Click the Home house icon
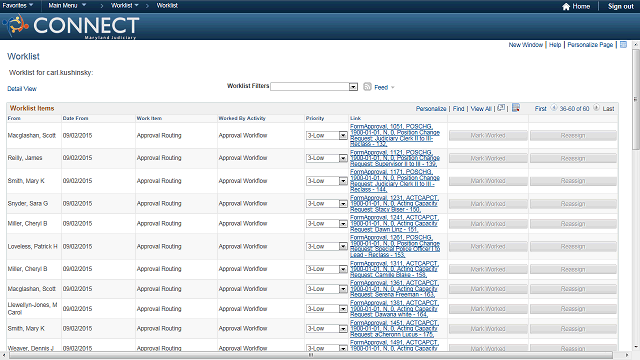Image resolution: width=640 pixels, height=360 pixels. point(566,7)
